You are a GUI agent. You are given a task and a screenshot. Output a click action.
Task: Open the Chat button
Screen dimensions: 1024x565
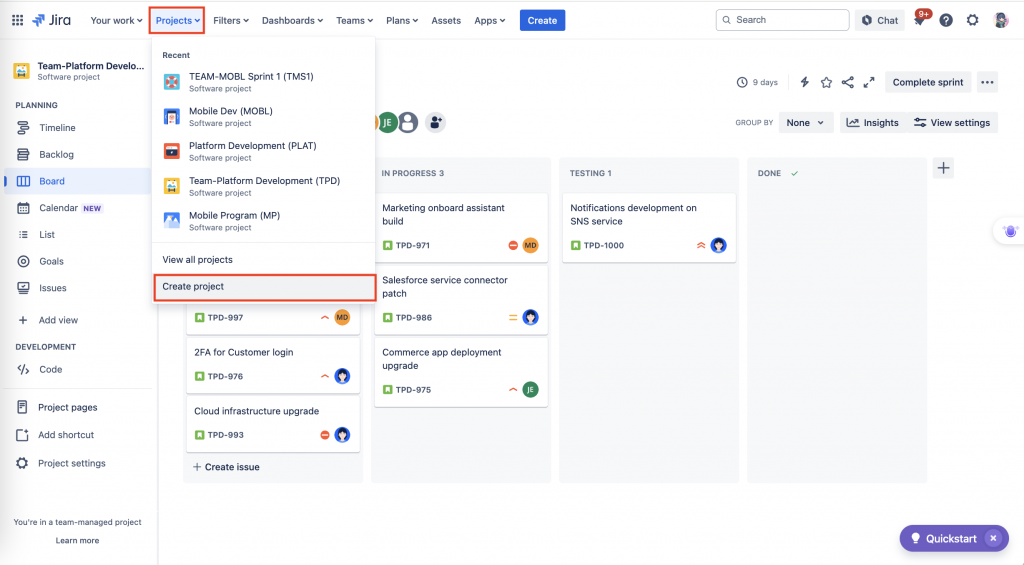click(879, 20)
